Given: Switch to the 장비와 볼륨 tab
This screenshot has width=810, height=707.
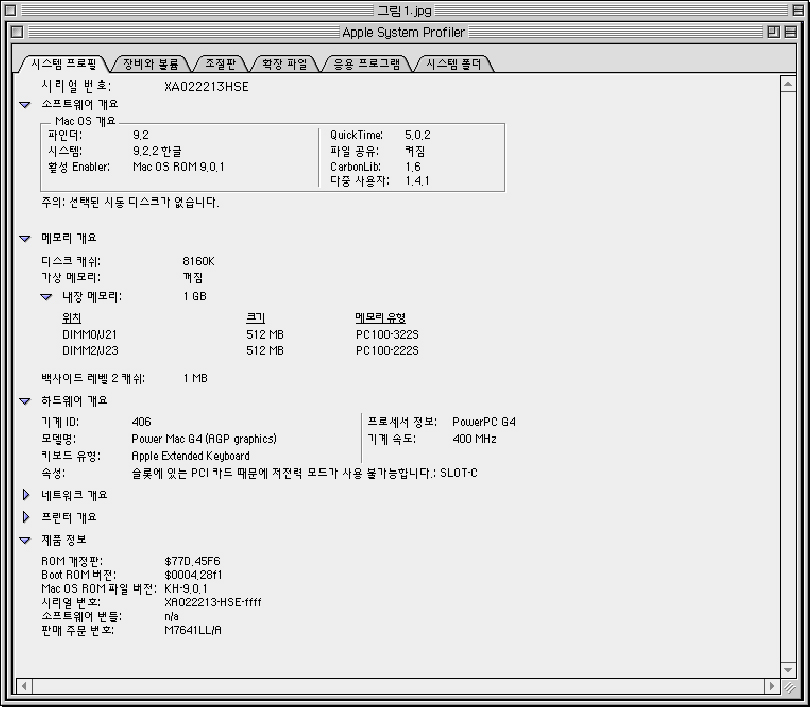Looking at the screenshot, I should [150, 64].
